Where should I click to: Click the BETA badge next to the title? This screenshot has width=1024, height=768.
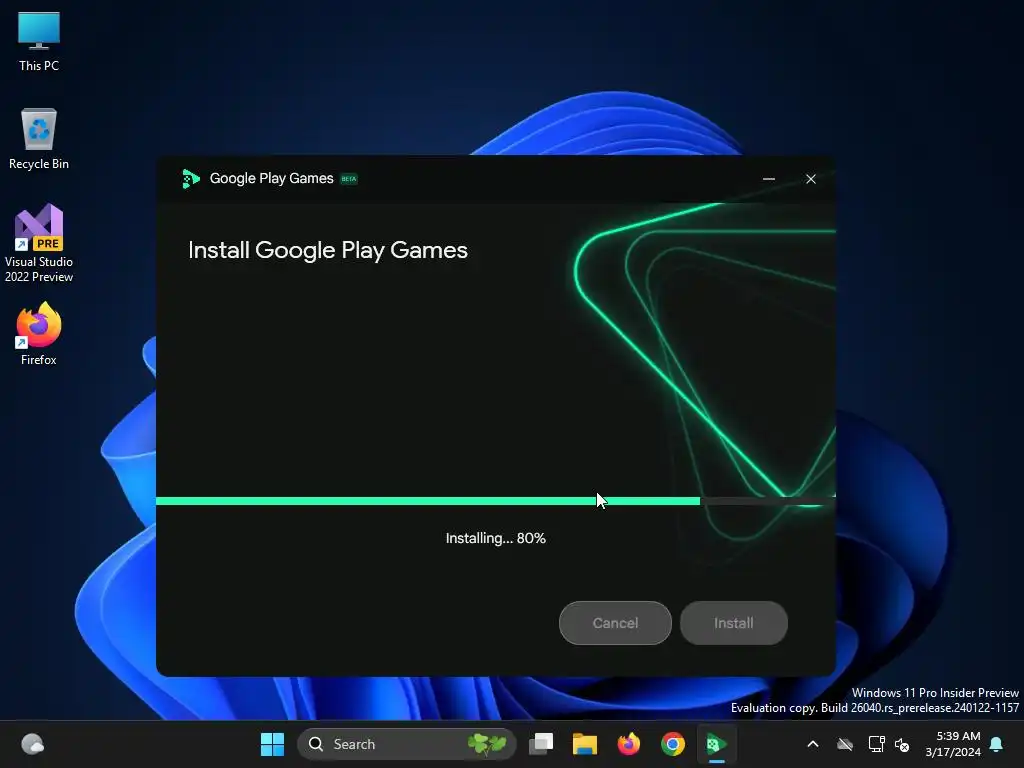349,179
